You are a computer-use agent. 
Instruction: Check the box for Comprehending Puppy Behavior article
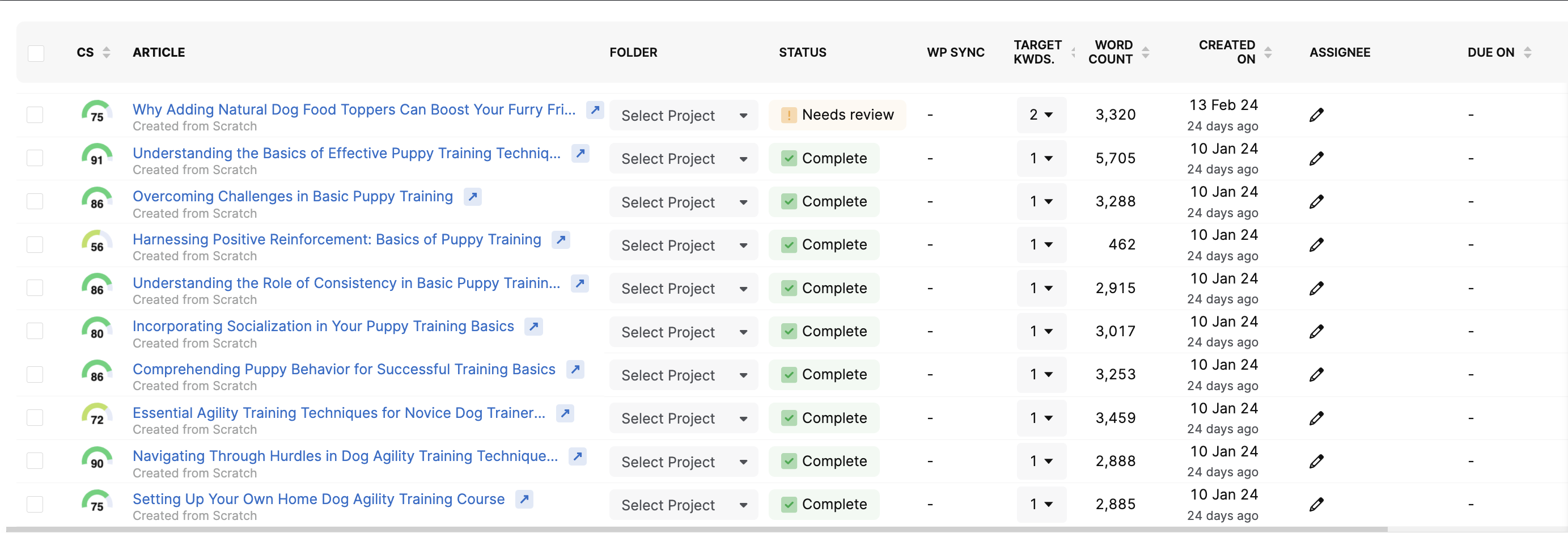pos(35,374)
